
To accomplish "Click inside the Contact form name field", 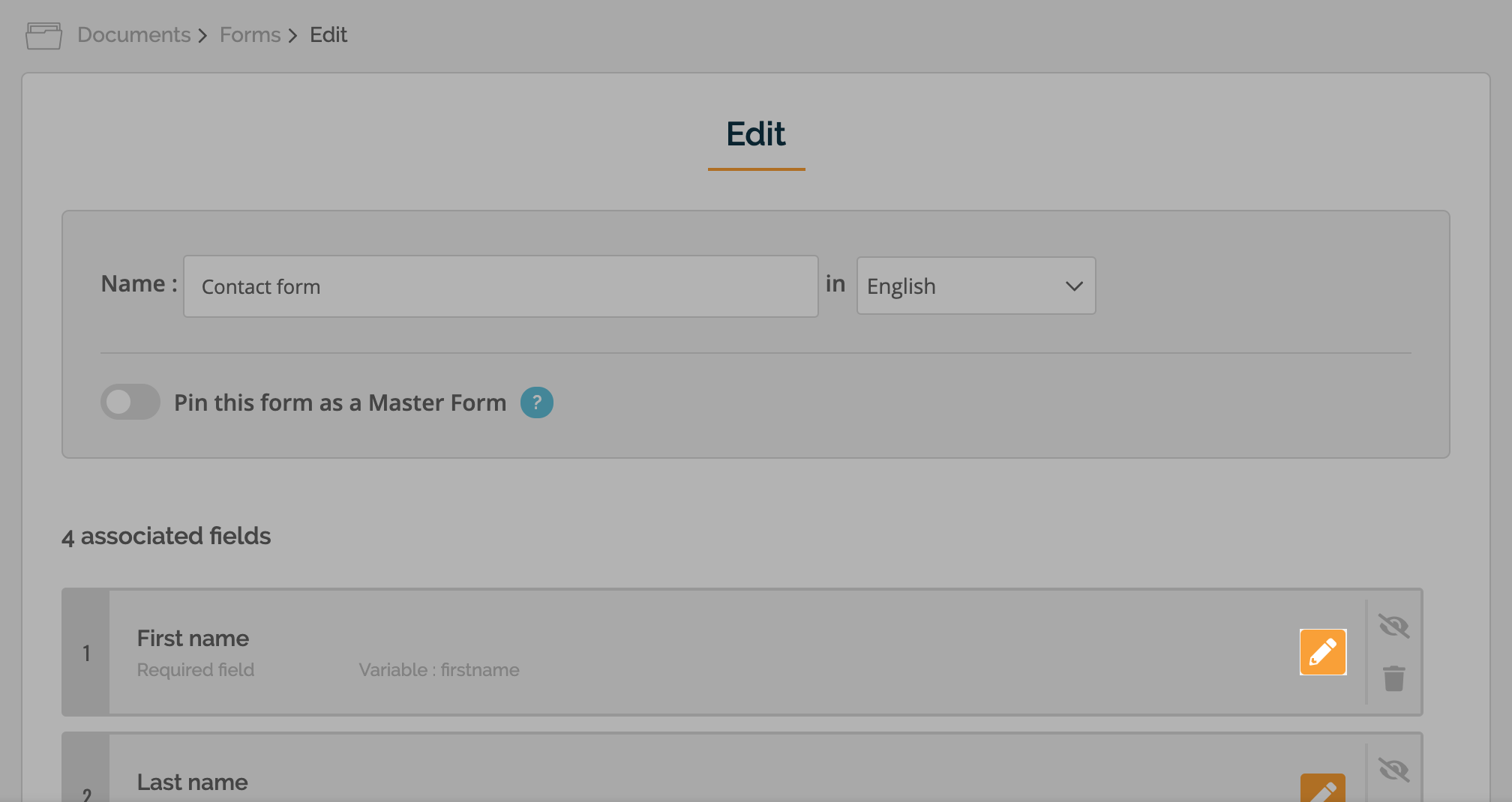I will click(x=500, y=286).
